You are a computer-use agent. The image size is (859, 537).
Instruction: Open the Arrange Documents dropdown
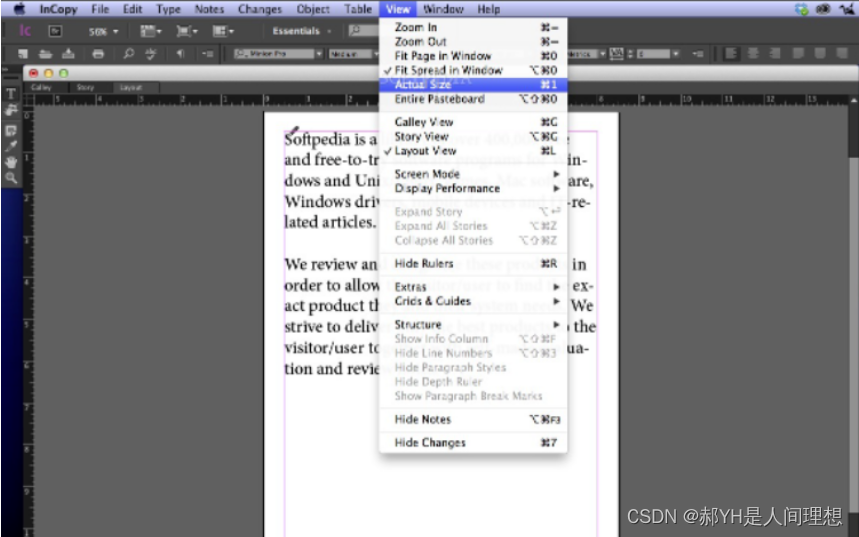[x=223, y=31]
